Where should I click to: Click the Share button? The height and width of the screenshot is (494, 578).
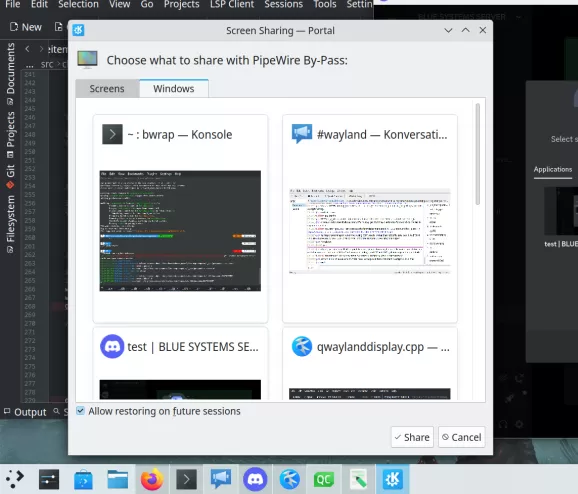point(412,437)
